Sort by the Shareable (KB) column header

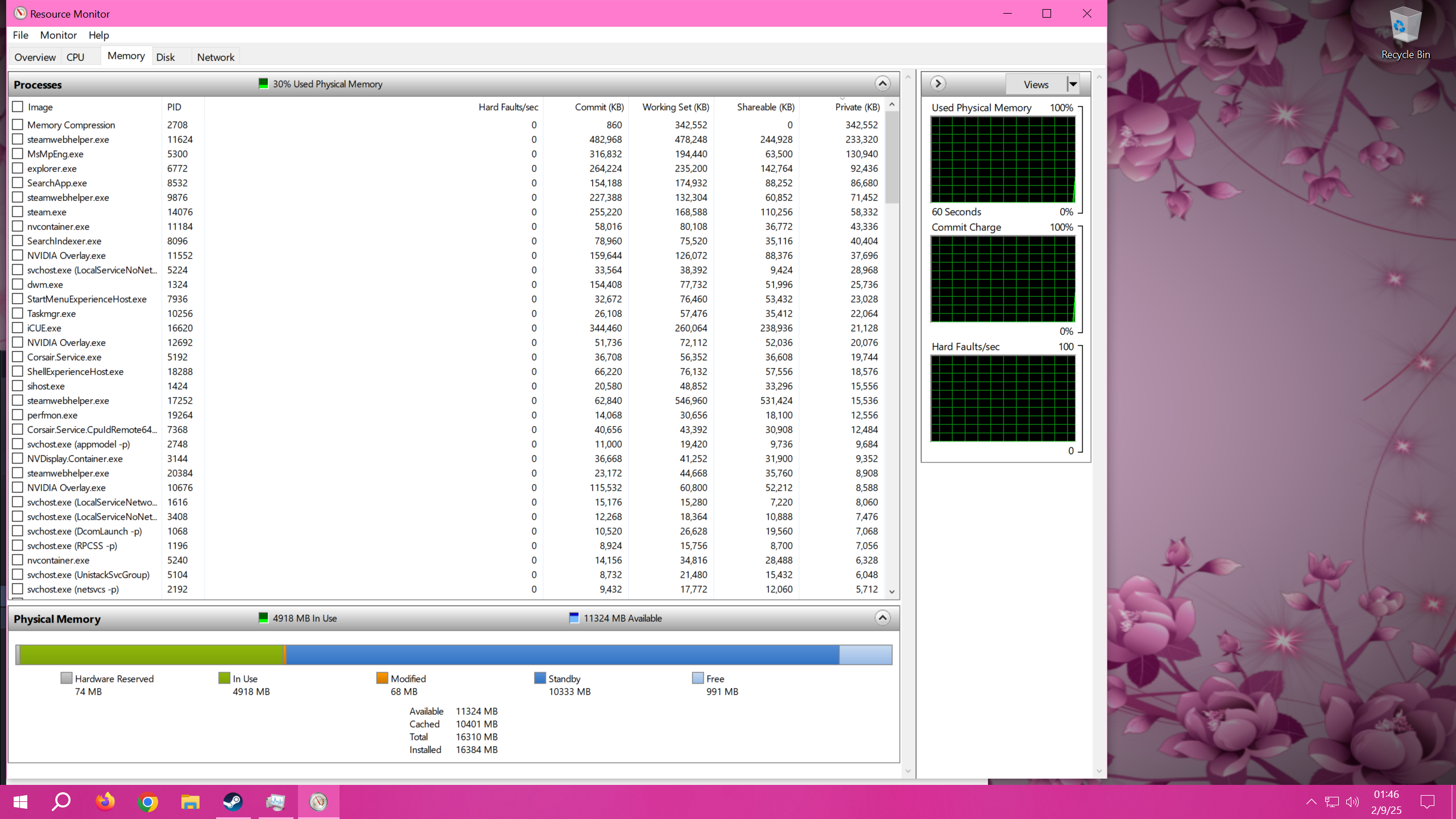tap(756, 107)
